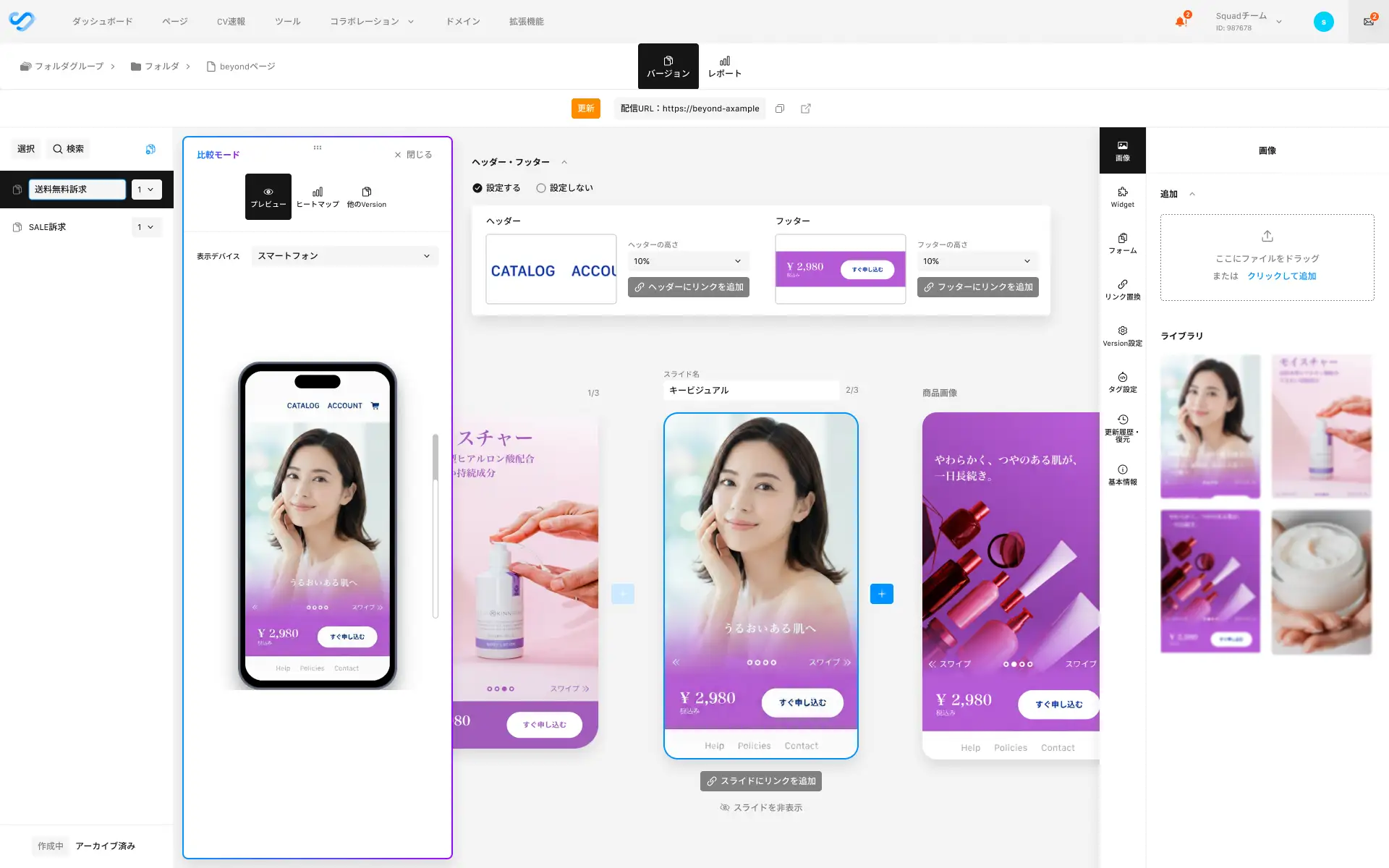Image resolution: width=1389 pixels, height=868 pixels.
Task: Collapse the ヘッダー・フッター section
Action: (564, 162)
